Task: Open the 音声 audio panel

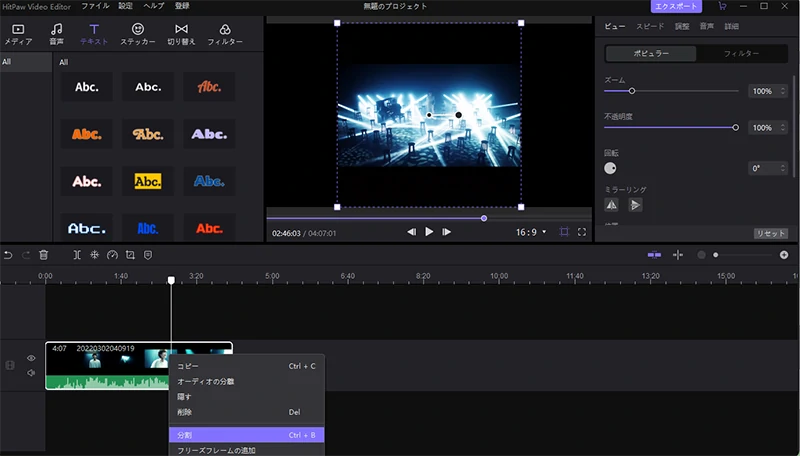Action: click(57, 34)
